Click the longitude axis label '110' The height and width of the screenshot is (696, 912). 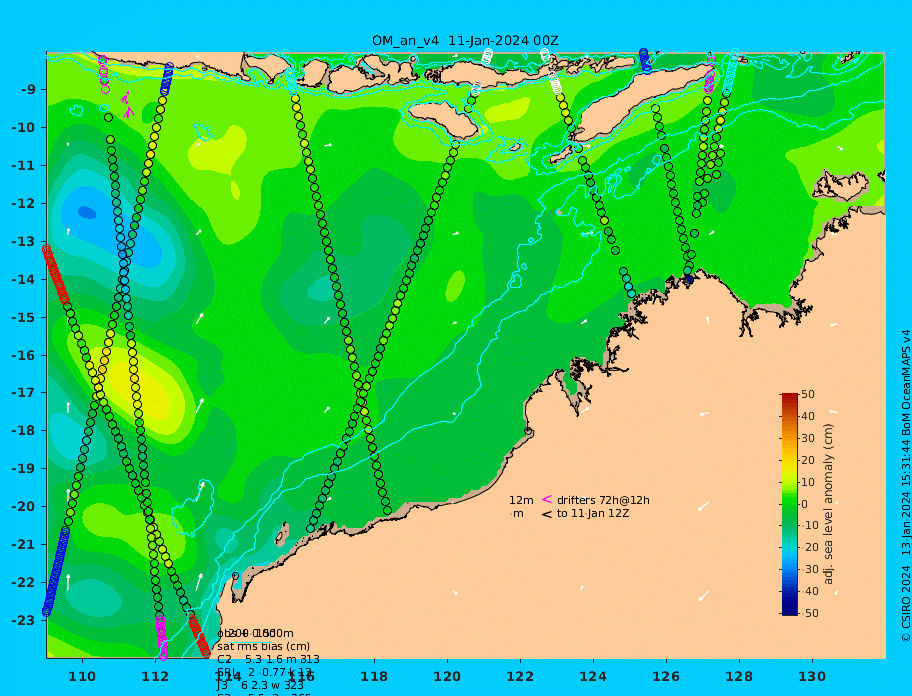(x=82, y=676)
